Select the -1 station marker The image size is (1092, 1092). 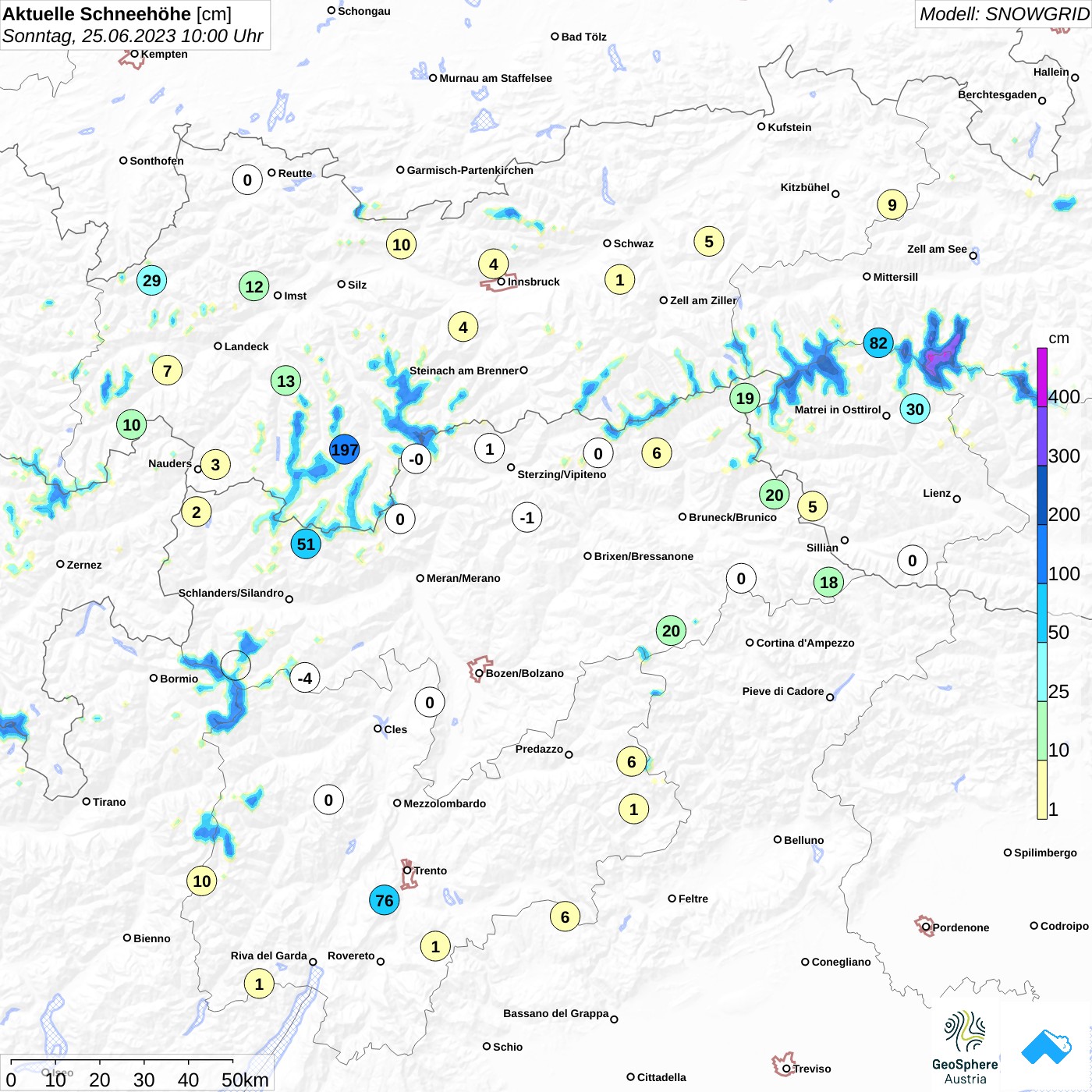pos(527,517)
